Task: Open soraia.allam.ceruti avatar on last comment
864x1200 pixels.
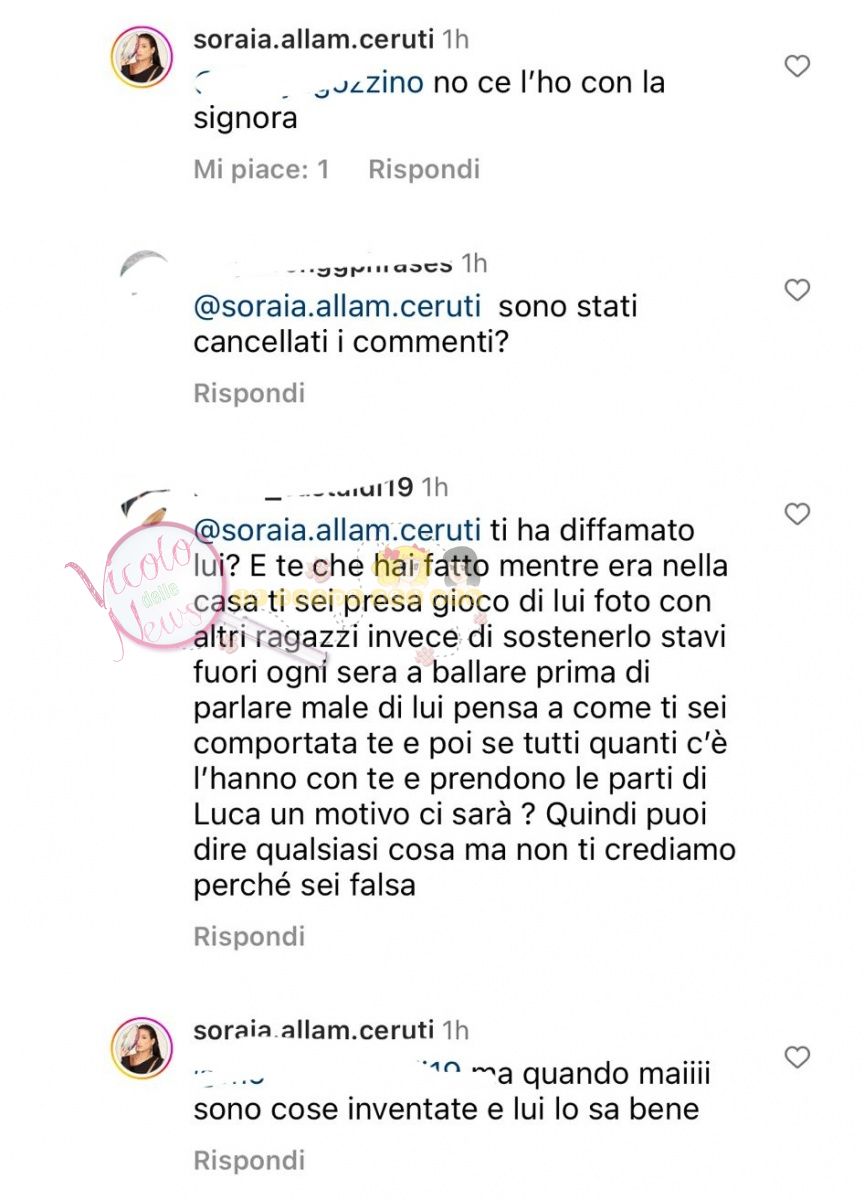Action: [x=143, y=1047]
